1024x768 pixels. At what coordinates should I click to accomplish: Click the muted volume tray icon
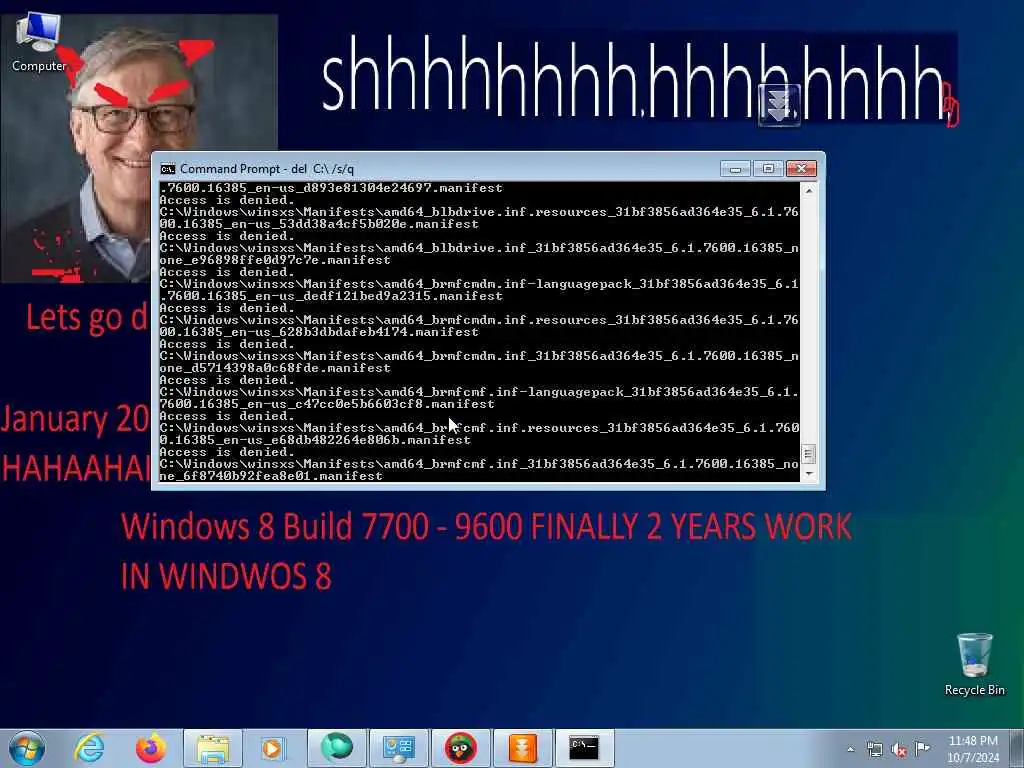coord(899,749)
